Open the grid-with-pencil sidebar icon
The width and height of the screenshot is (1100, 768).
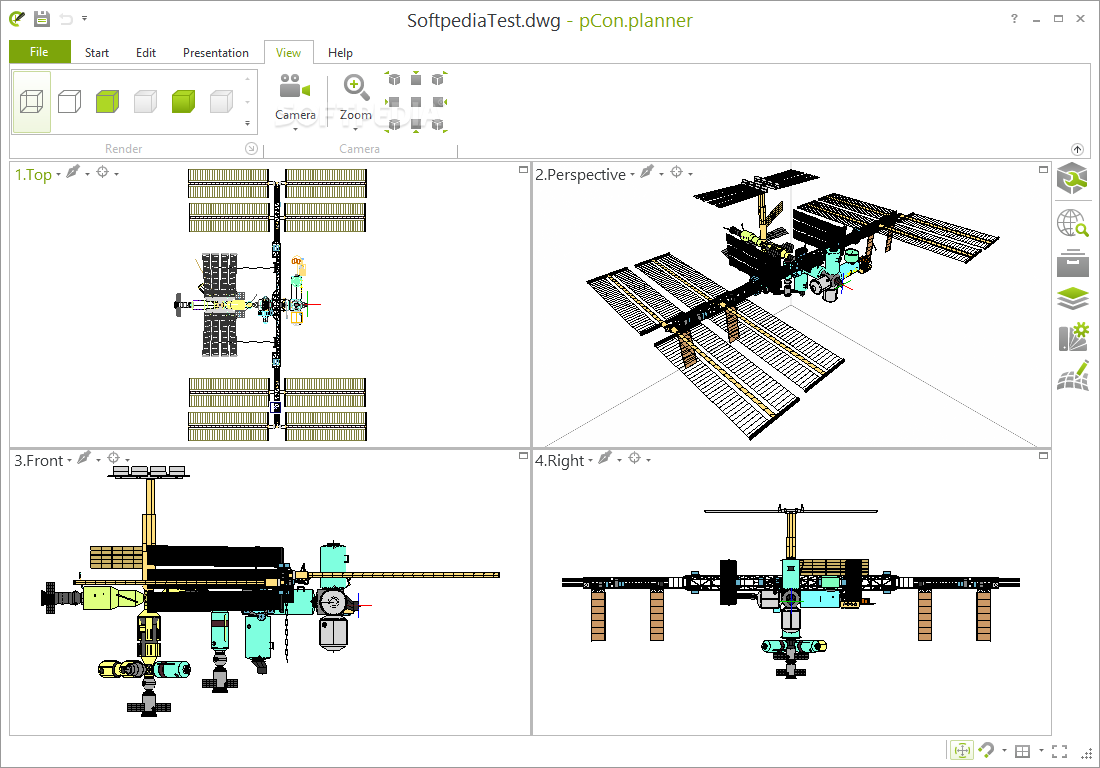1073,377
